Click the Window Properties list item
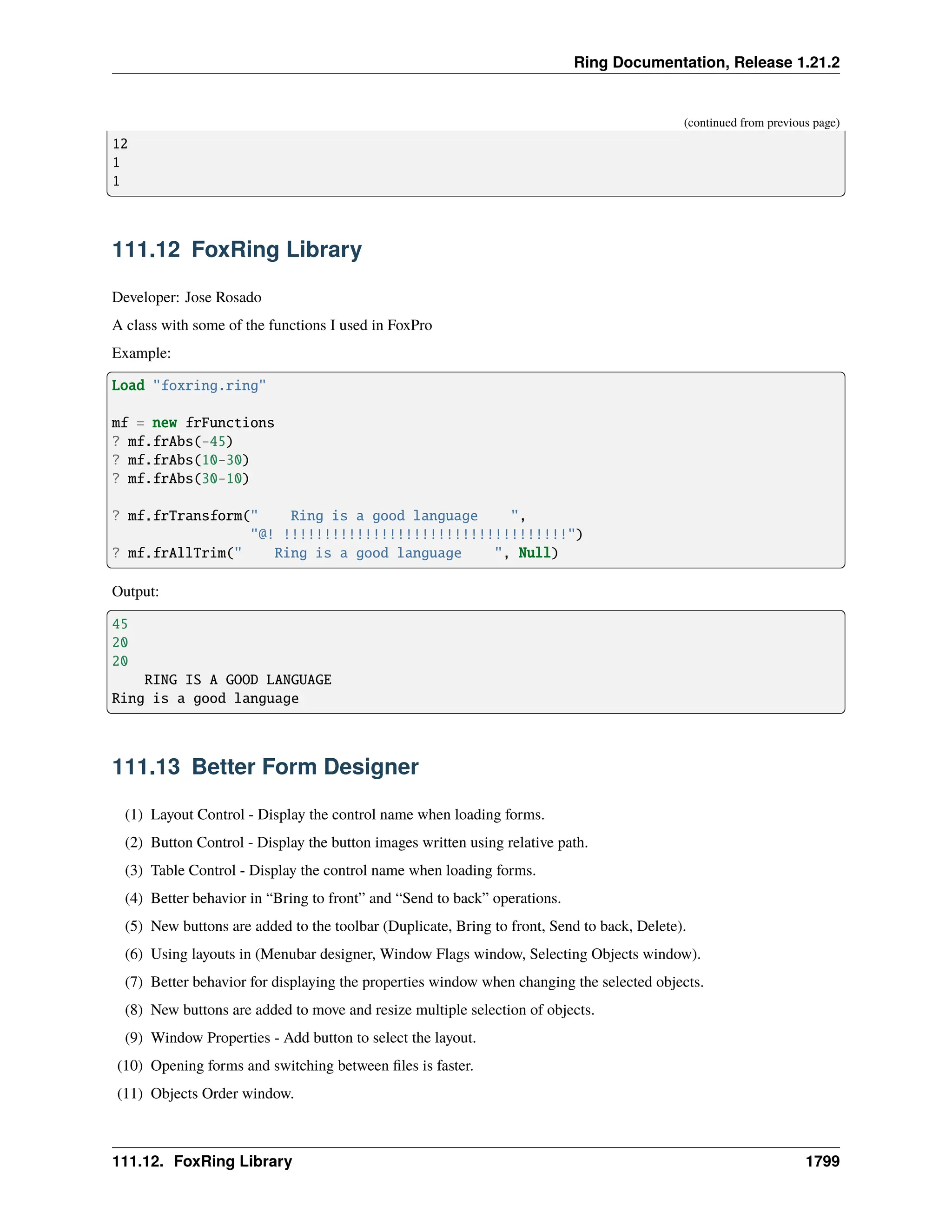Screen dimensions: 952x1232 [313, 1037]
